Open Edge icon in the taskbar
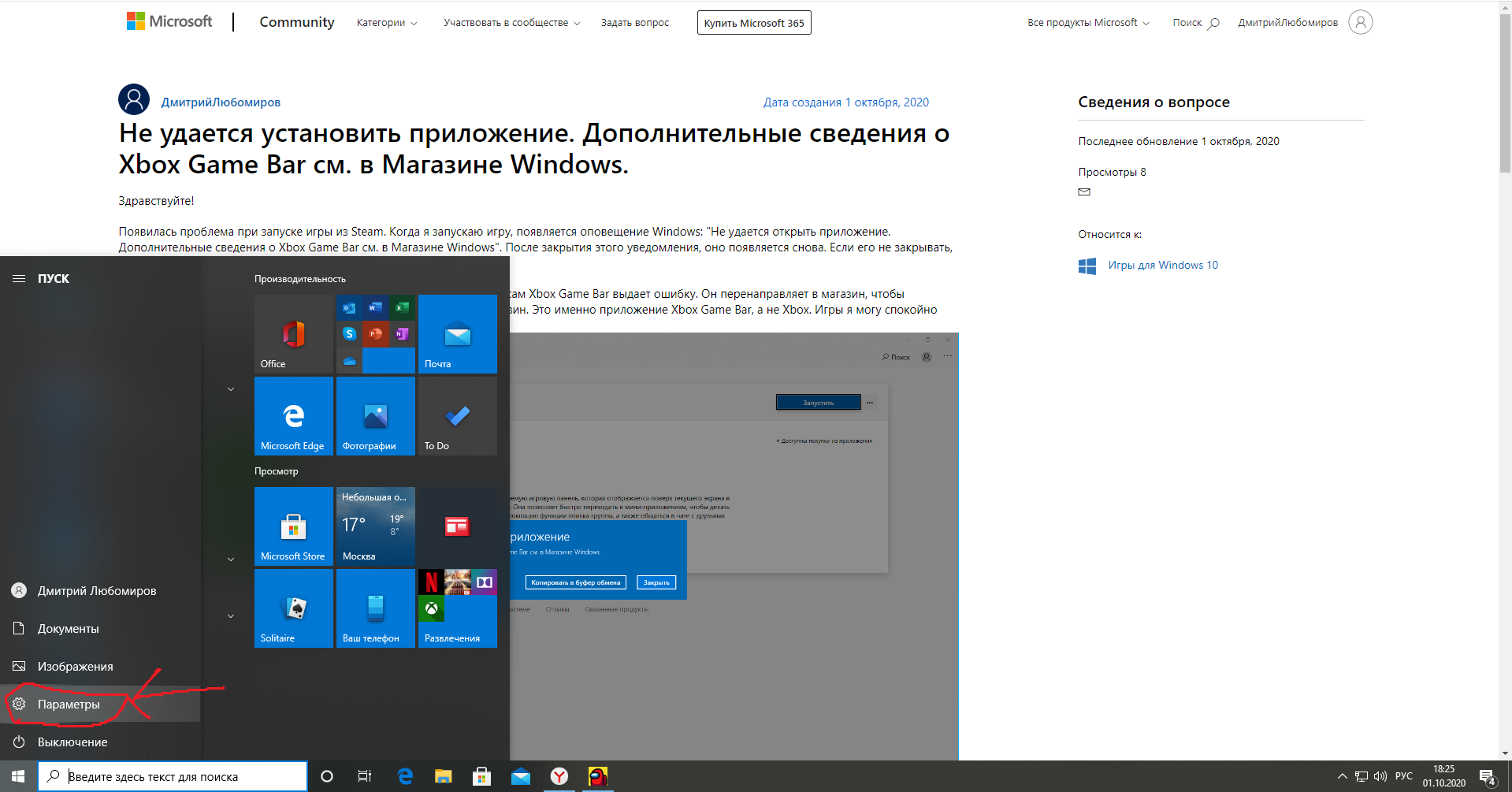1512x792 pixels. click(x=405, y=776)
